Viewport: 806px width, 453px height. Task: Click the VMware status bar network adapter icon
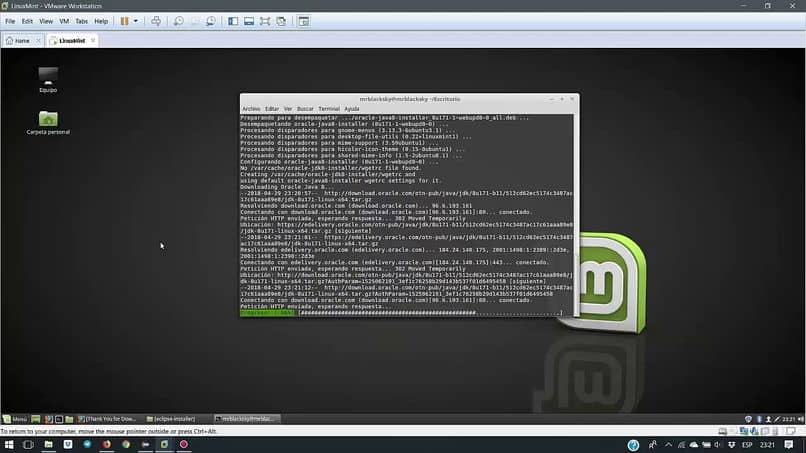click(744, 431)
